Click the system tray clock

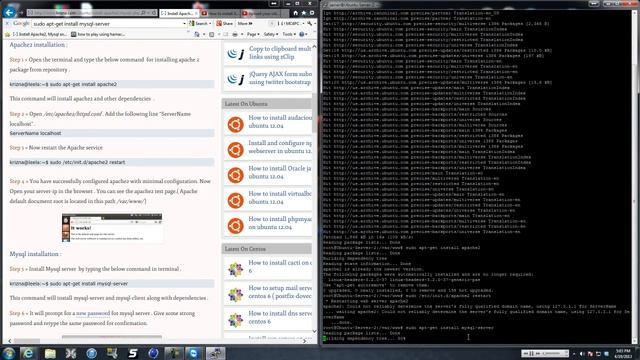[623, 353]
